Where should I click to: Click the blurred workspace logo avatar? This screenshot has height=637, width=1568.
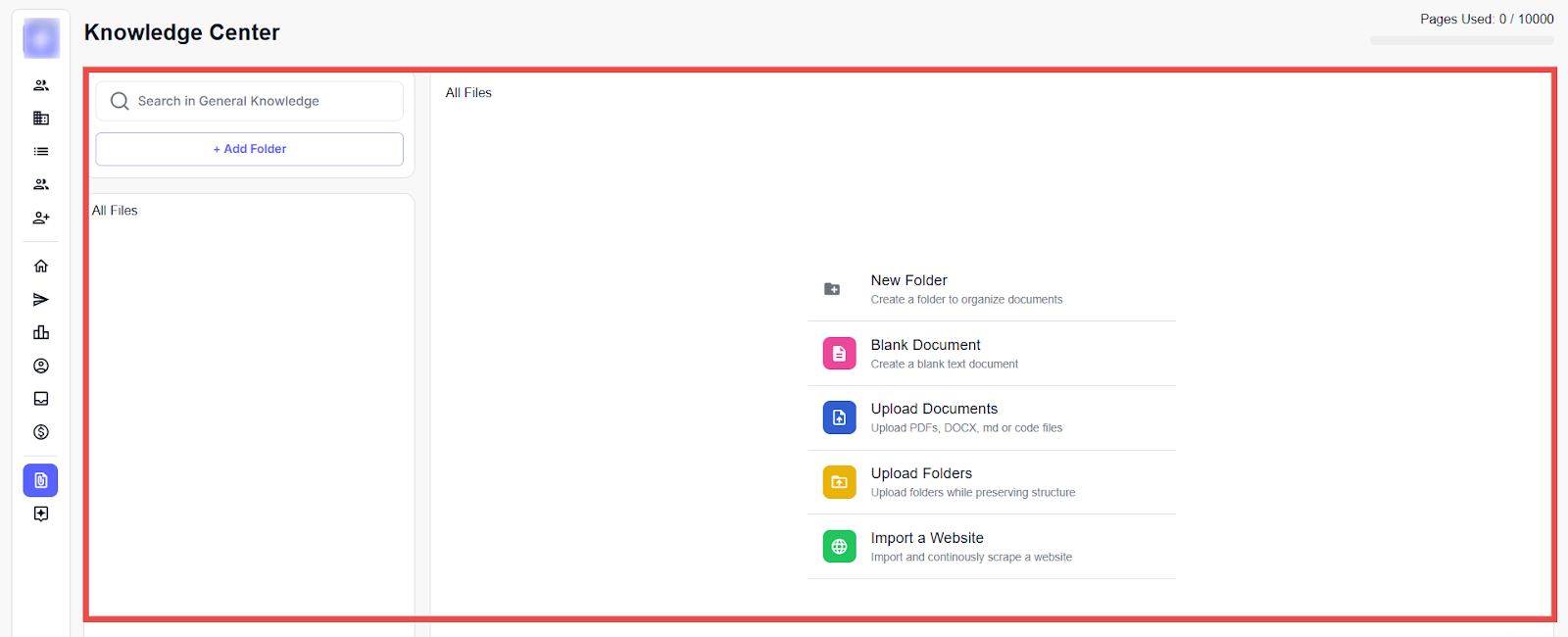[x=41, y=39]
